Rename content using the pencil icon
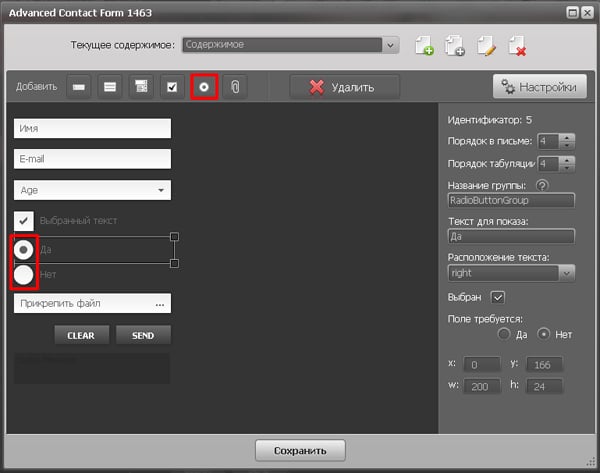Image resolution: width=600 pixels, height=473 pixels. pos(486,45)
